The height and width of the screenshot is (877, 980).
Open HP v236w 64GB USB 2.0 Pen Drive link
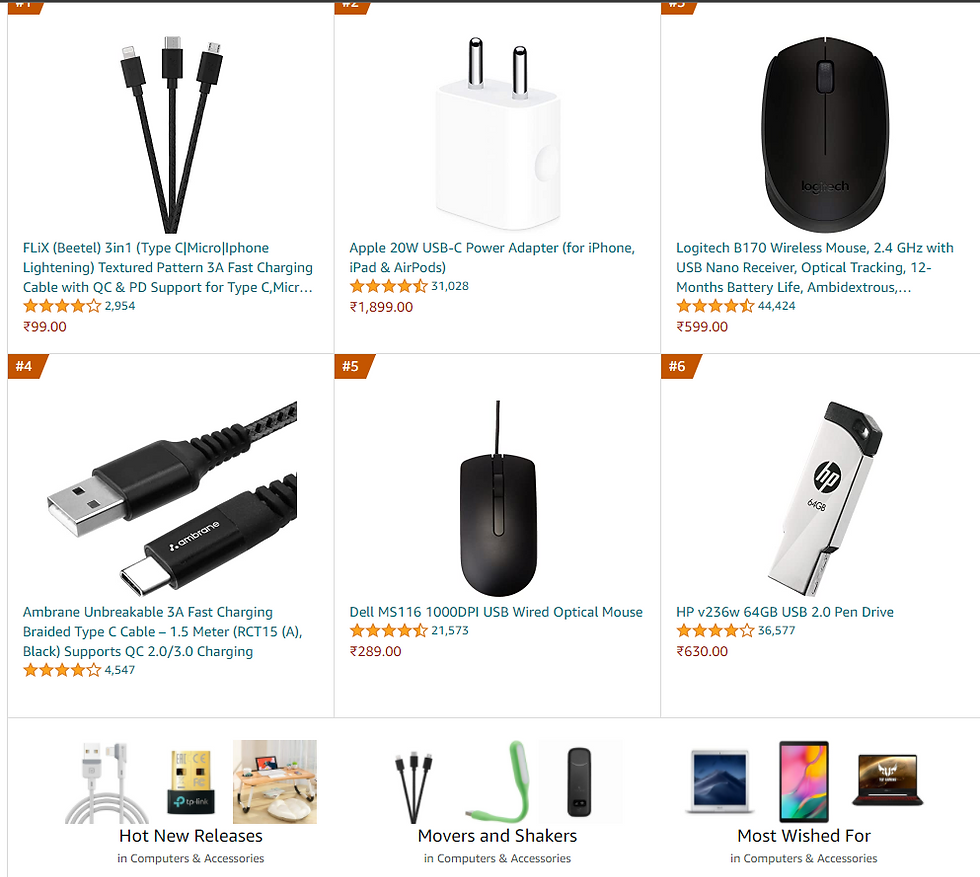click(x=784, y=612)
